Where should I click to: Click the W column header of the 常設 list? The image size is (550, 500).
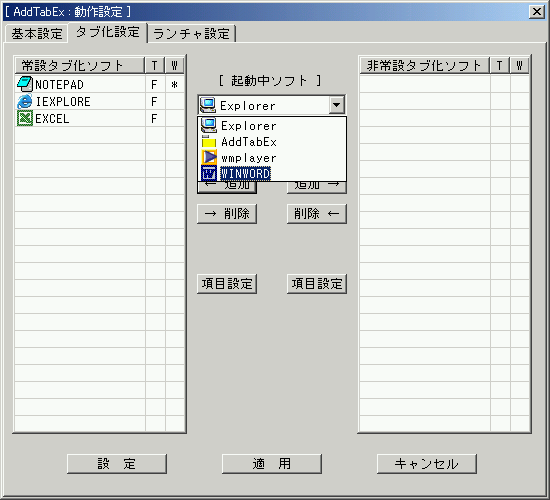pyautogui.click(x=174, y=65)
